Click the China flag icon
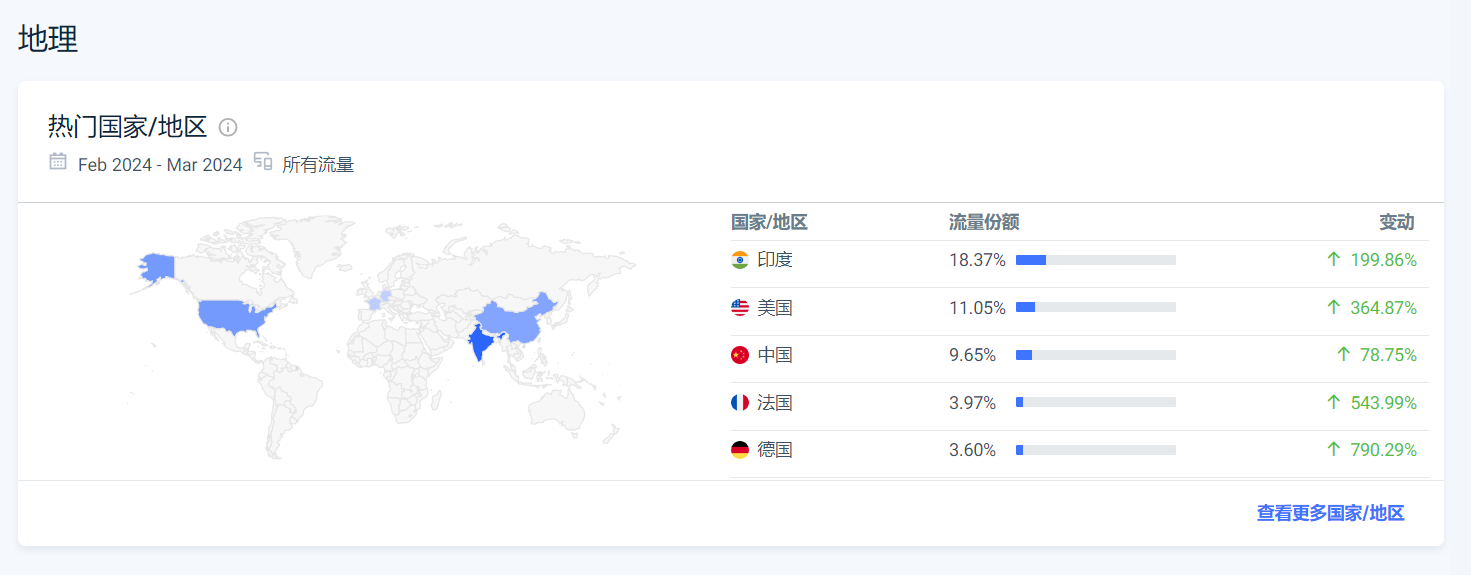Image resolution: width=1471 pixels, height=575 pixels. 740,355
